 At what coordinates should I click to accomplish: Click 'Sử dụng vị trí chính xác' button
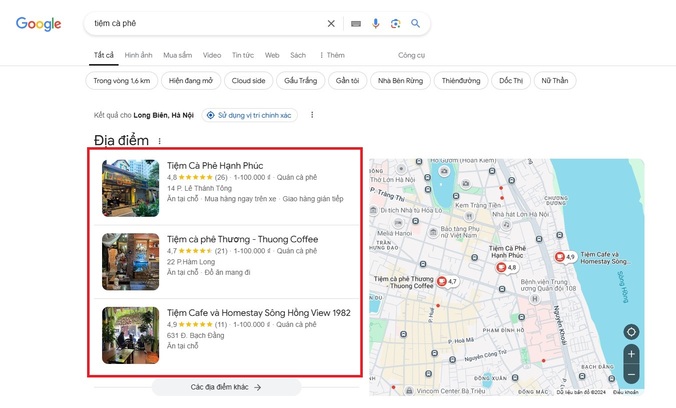point(249,115)
